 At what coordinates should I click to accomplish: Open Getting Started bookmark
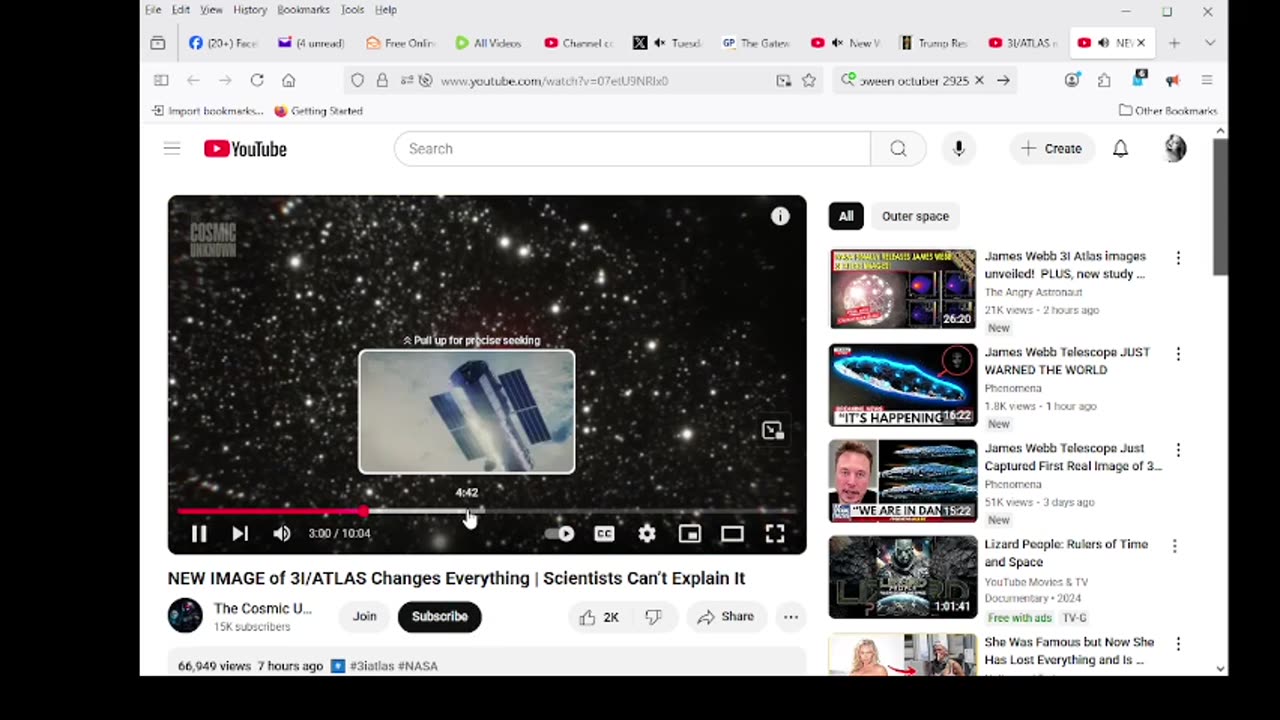click(x=318, y=111)
